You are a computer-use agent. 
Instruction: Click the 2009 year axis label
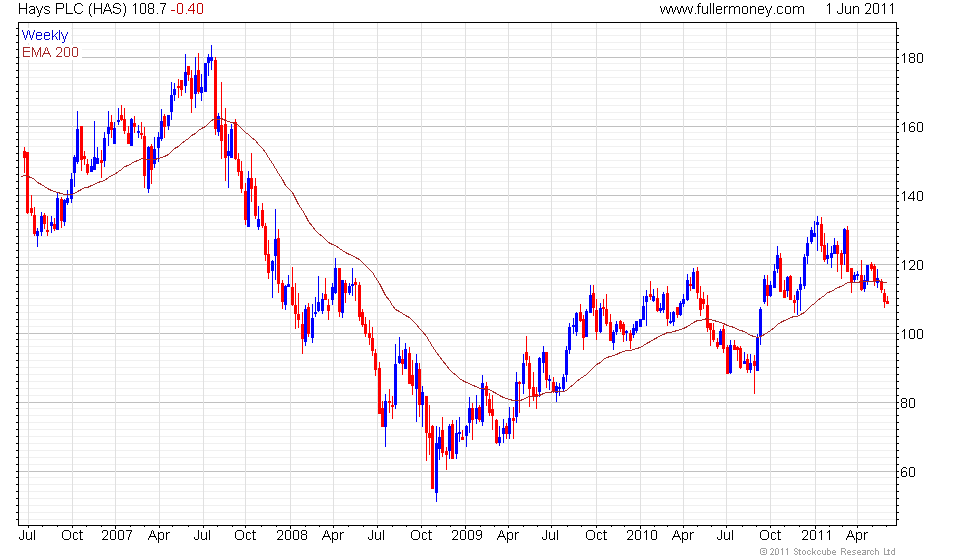click(467, 536)
